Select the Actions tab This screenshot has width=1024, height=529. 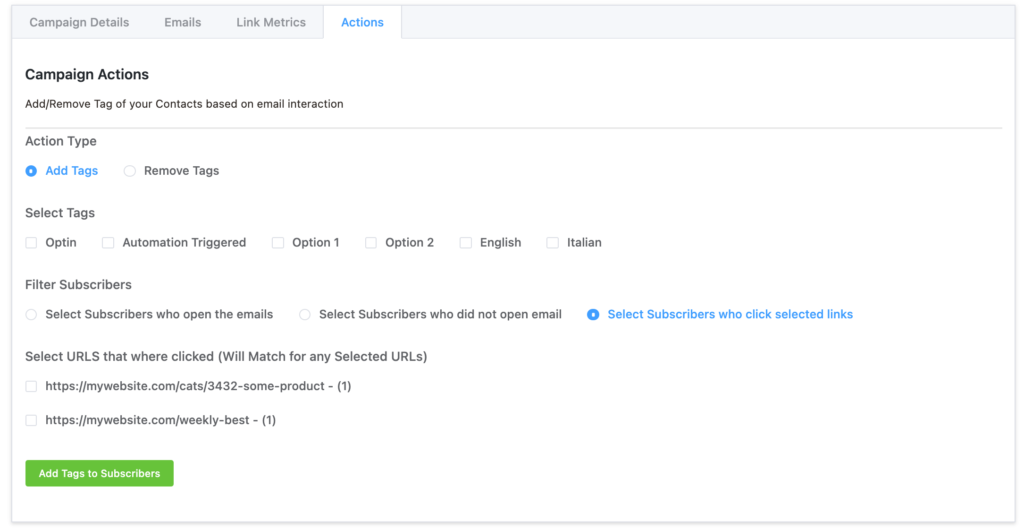[x=362, y=22]
